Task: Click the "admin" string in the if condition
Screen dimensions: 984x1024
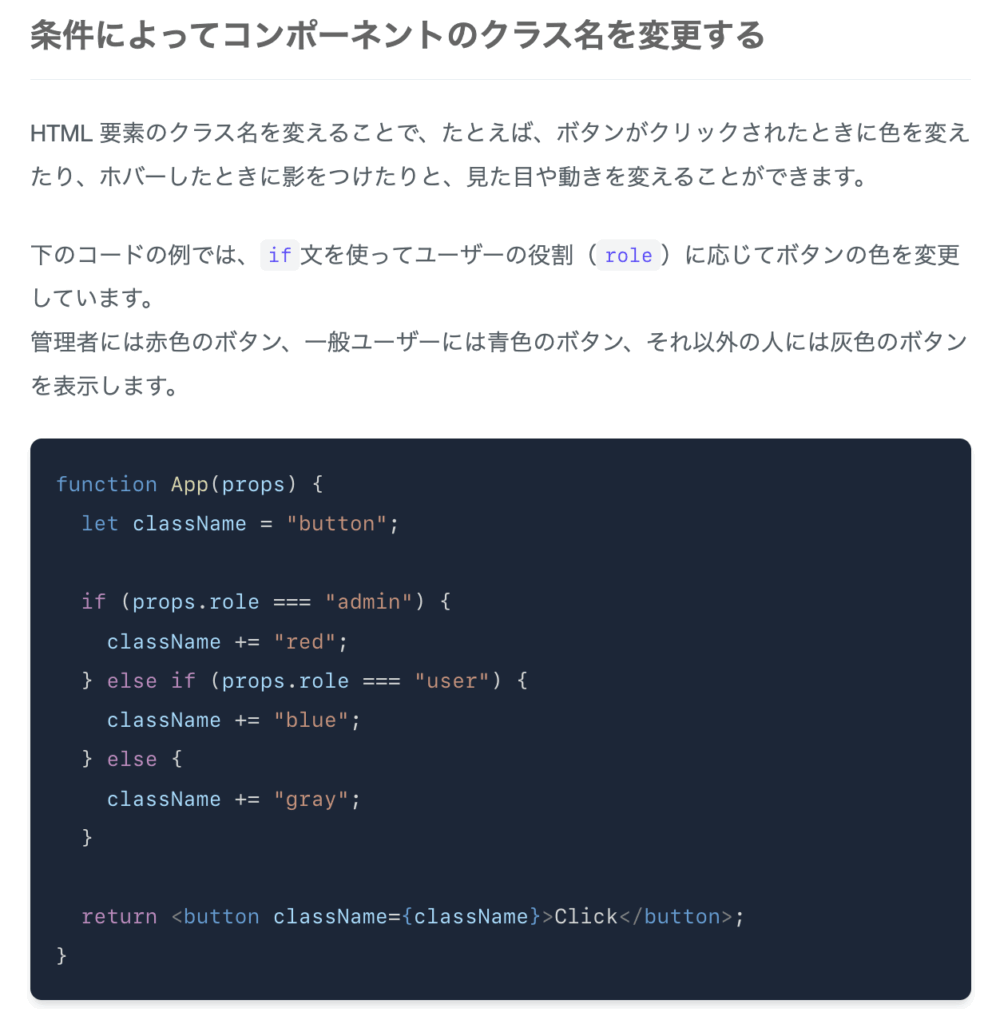Action: click(368, 601)
